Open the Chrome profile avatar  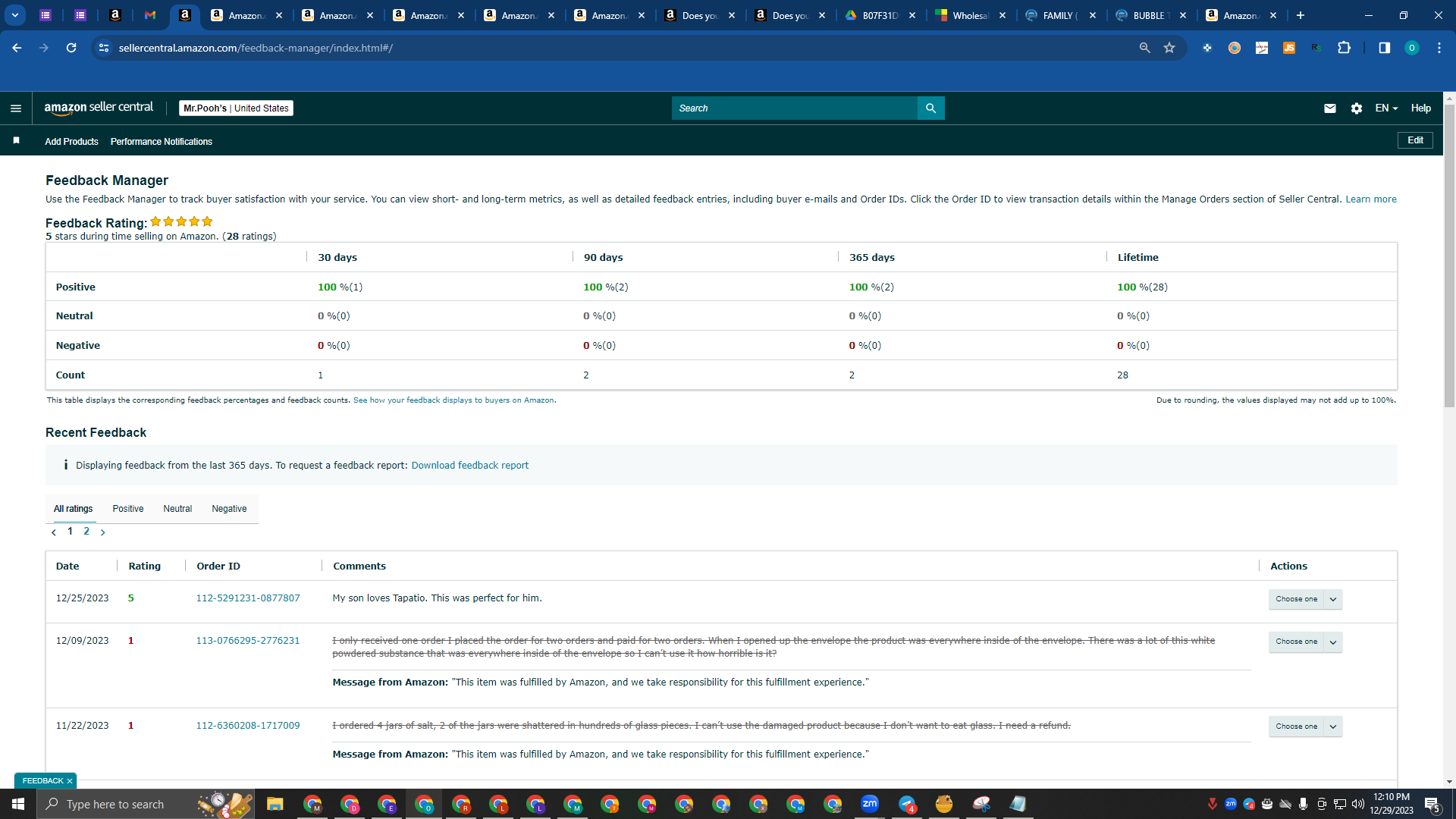point(1411,48)
